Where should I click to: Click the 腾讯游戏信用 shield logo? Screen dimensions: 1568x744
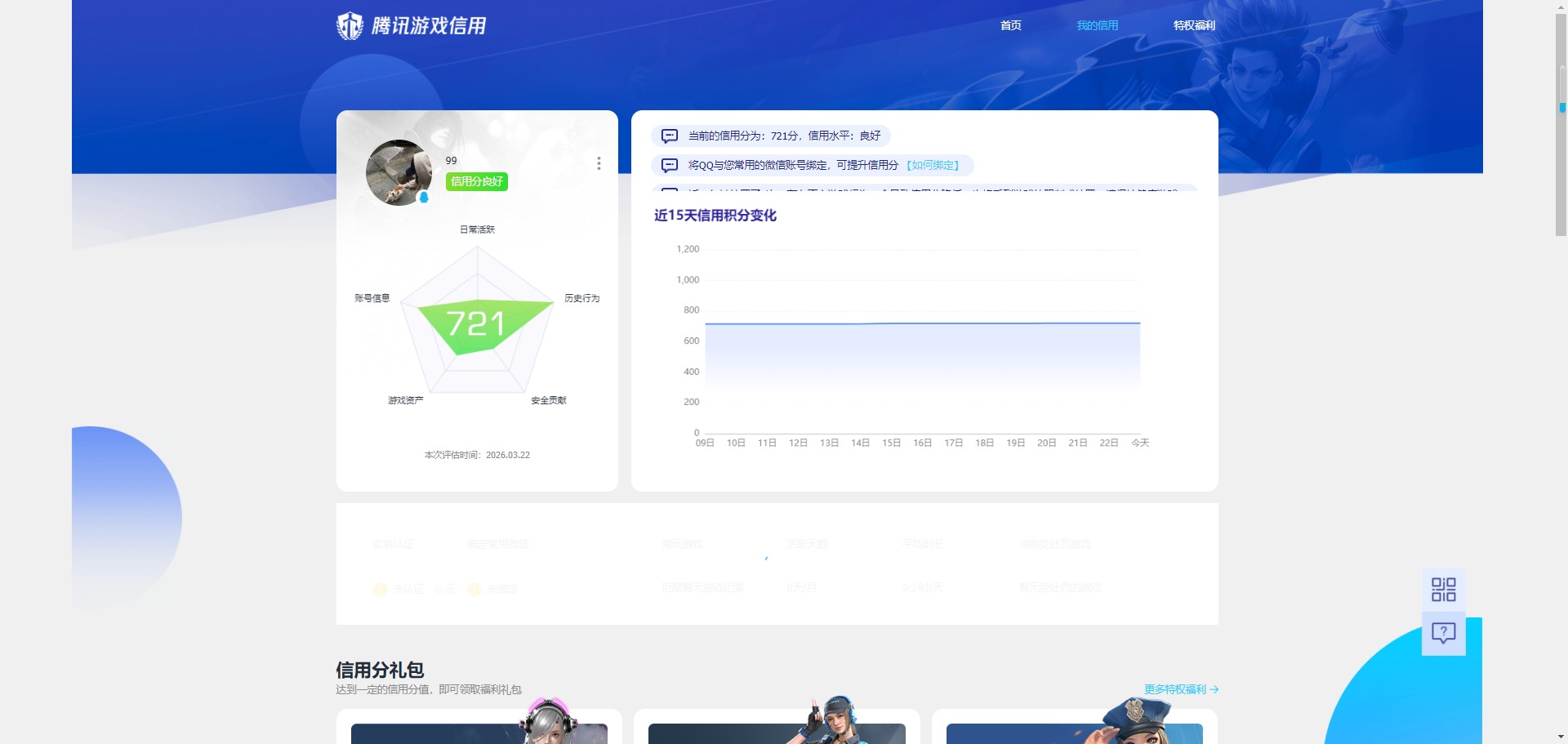[x=350, y=25]
